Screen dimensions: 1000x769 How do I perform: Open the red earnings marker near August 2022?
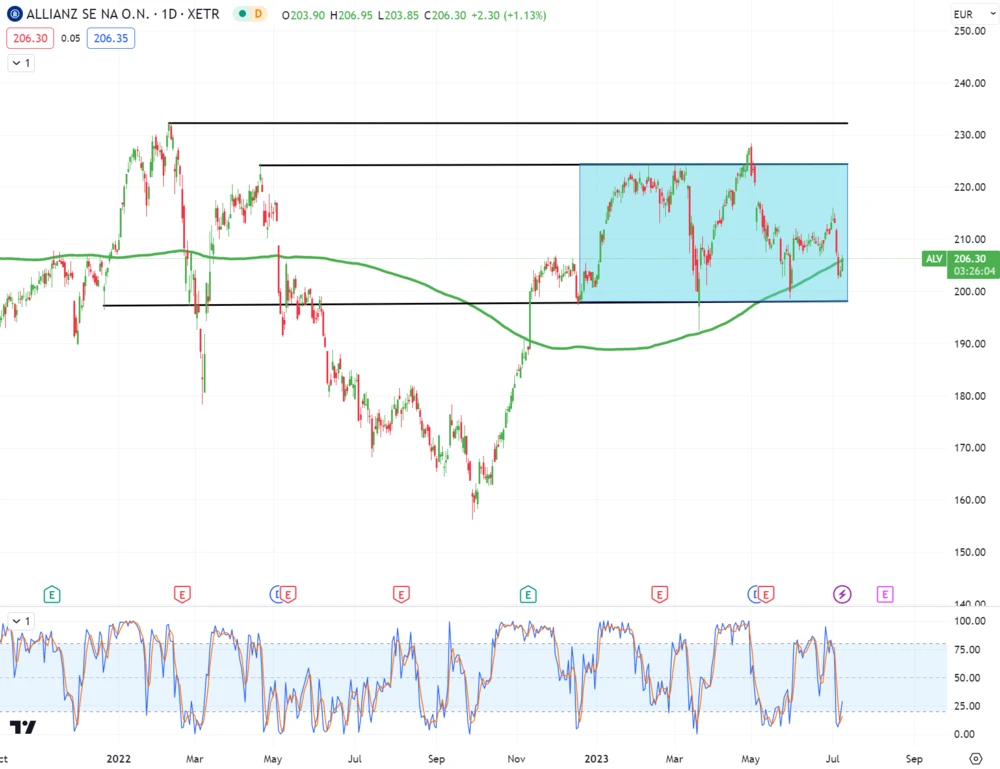(x=401, y=595)
